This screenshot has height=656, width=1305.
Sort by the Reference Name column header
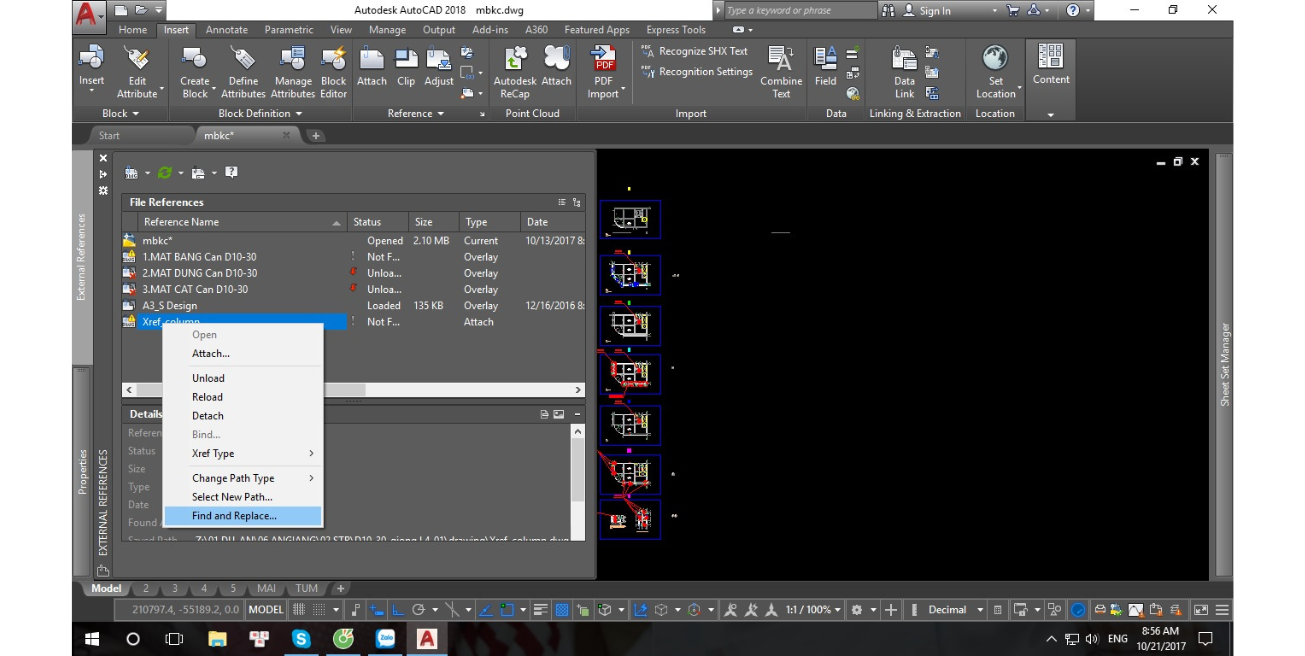[242, 222]
